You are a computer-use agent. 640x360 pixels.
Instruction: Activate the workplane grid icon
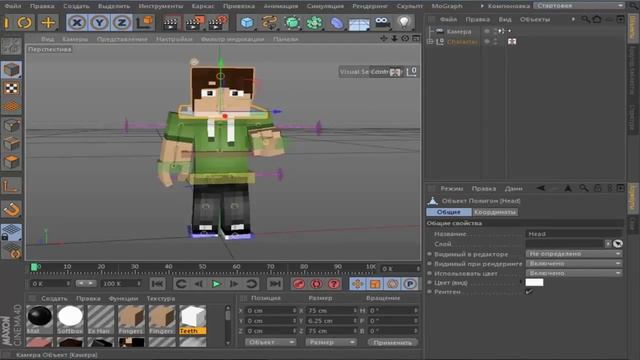[x=11, y=107]
